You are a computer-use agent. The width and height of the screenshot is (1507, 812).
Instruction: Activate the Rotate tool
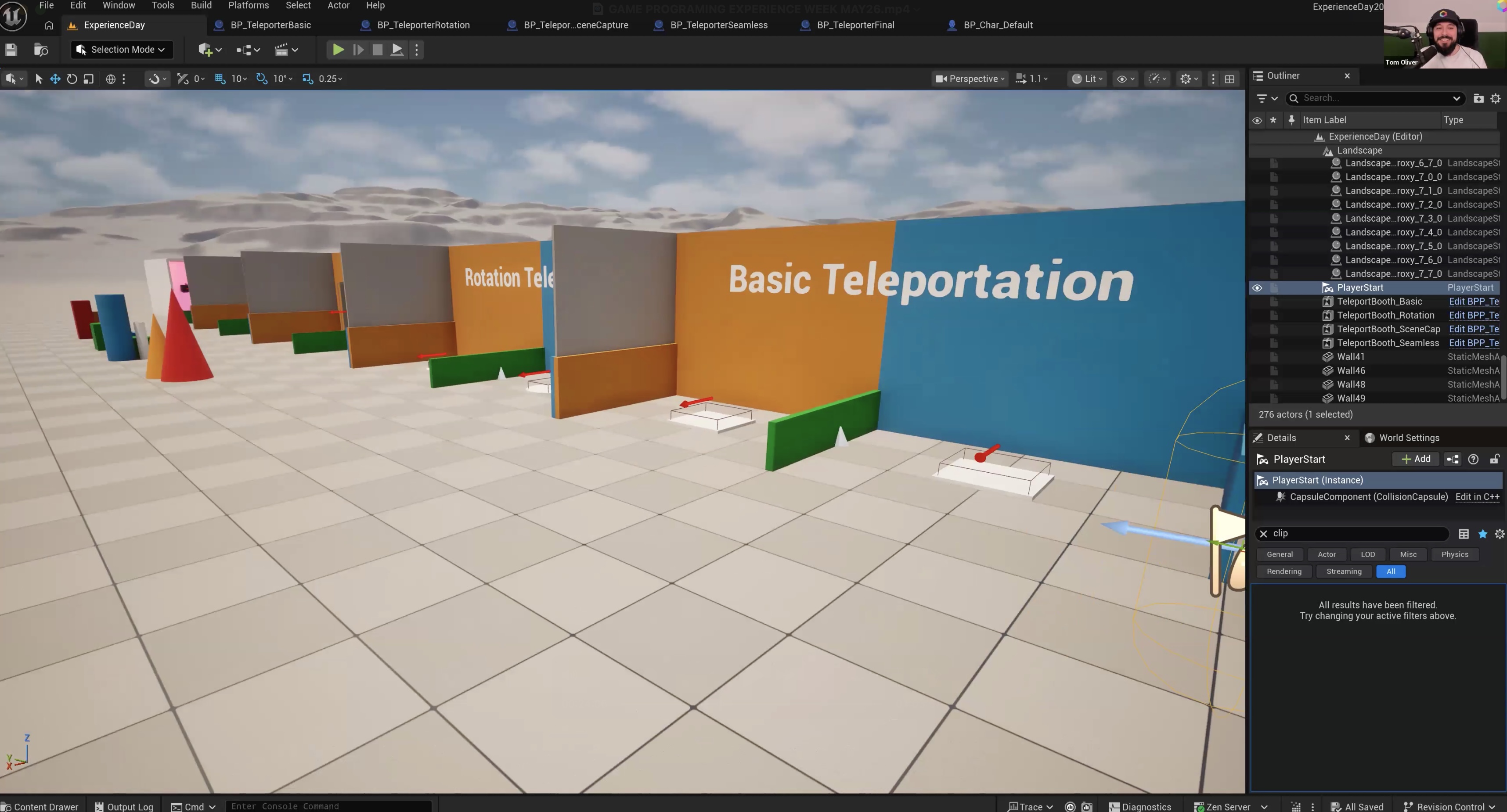click(x=72, y=79)
